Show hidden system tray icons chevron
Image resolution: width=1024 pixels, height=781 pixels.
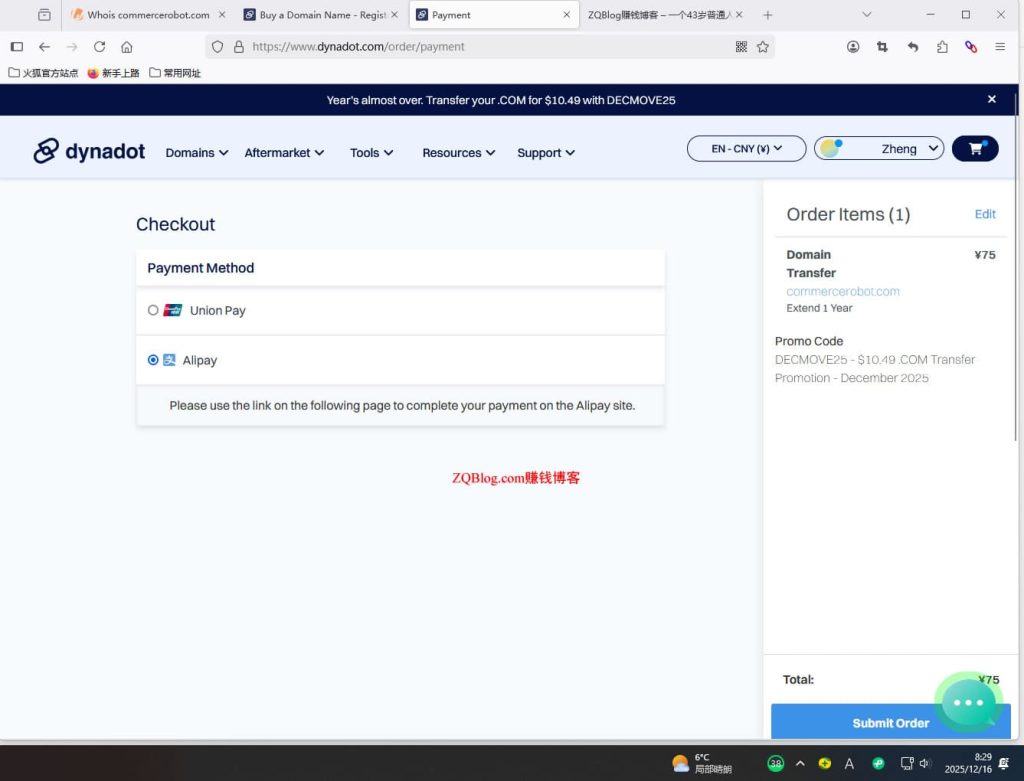click(x=800, y=763)
